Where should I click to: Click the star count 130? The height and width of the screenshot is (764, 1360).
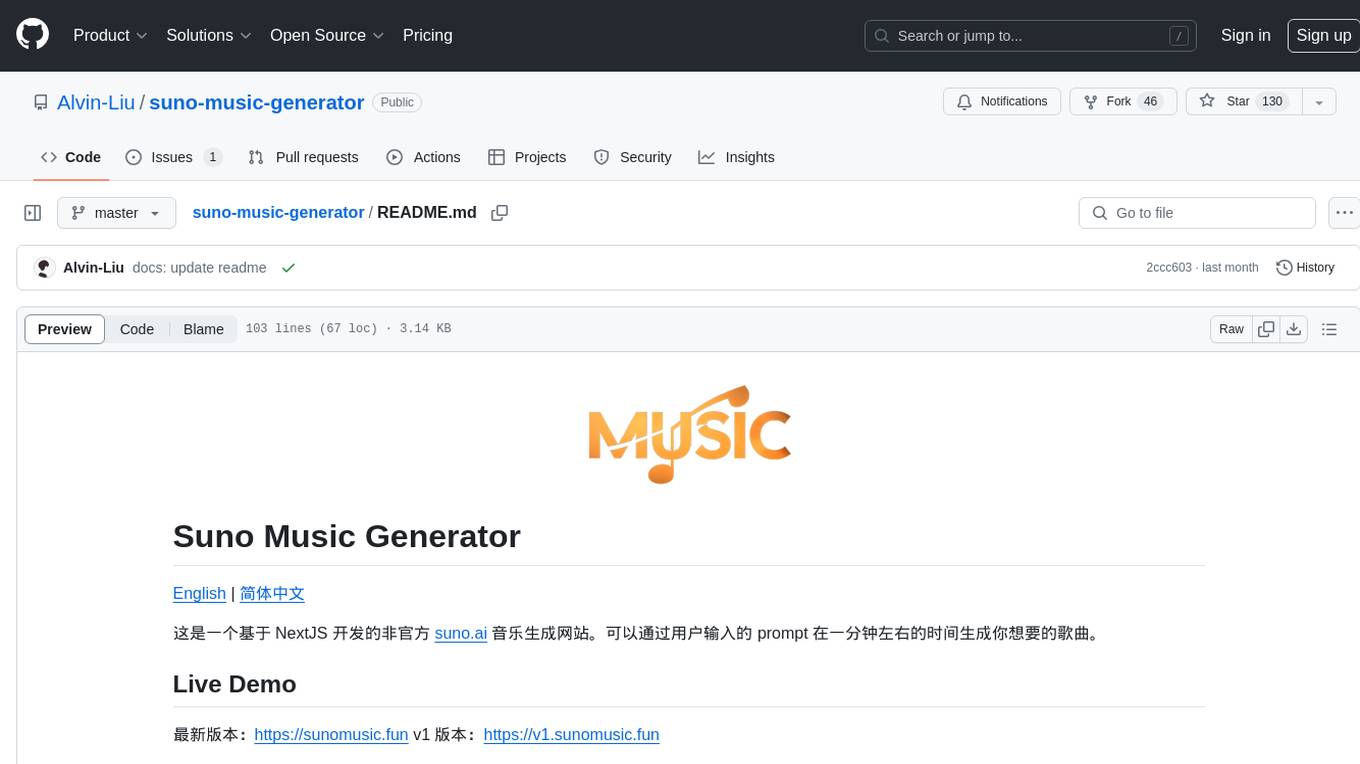pos(1272,101)
